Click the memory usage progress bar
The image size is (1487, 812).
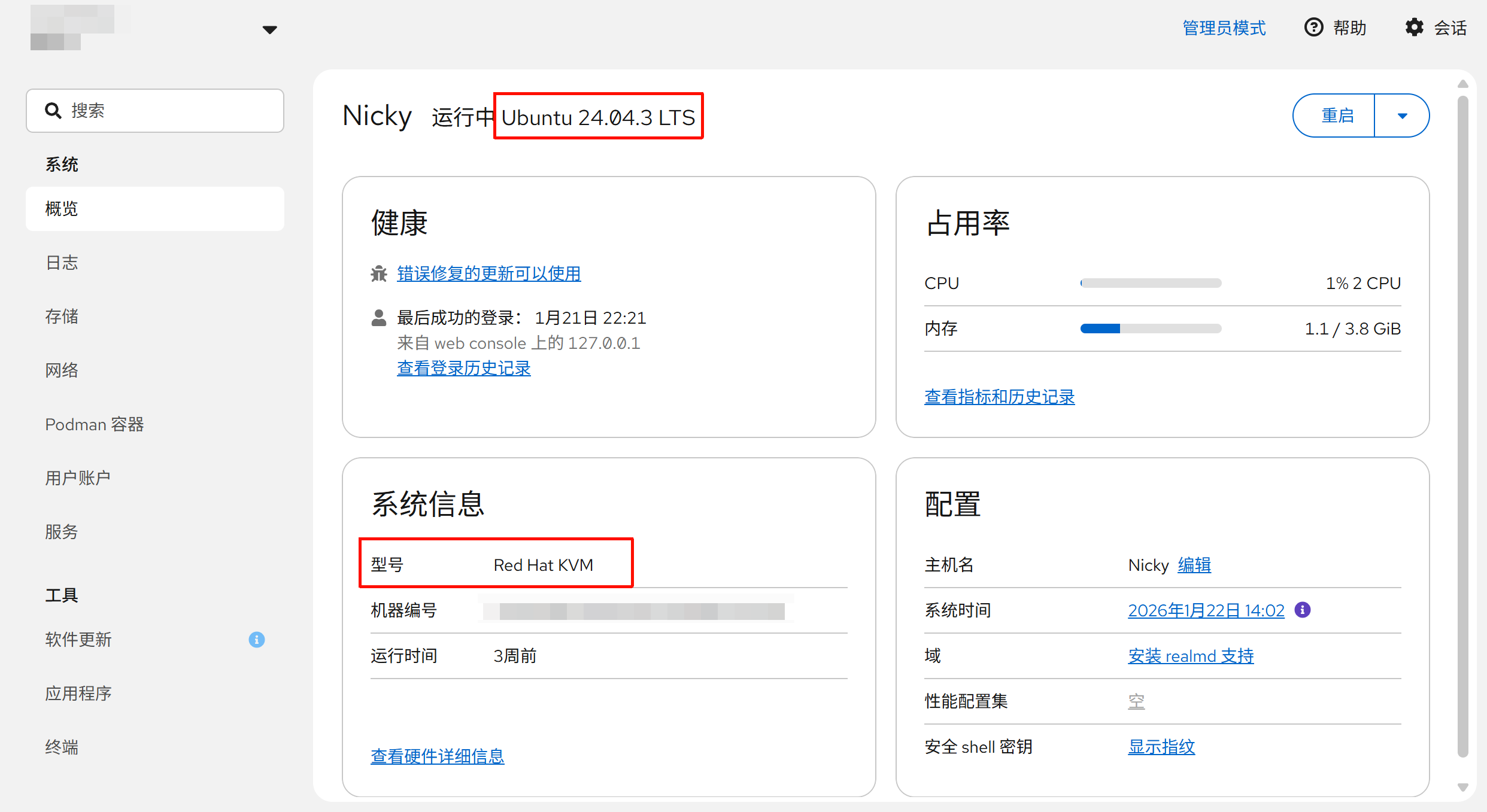1150,329
